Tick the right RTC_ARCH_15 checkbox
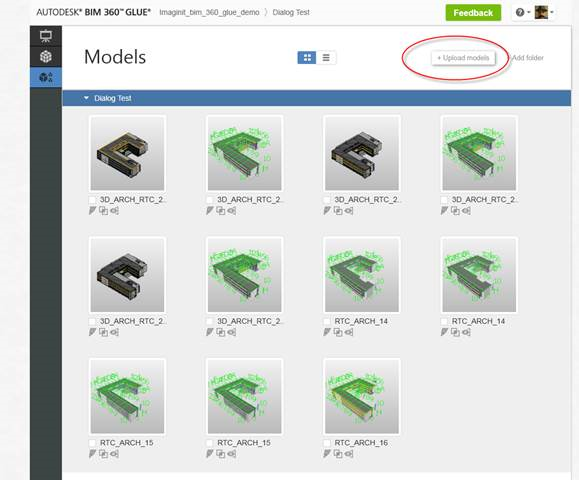Image resolution: width=579 pixels, height=480 pixels. (209, 443)
